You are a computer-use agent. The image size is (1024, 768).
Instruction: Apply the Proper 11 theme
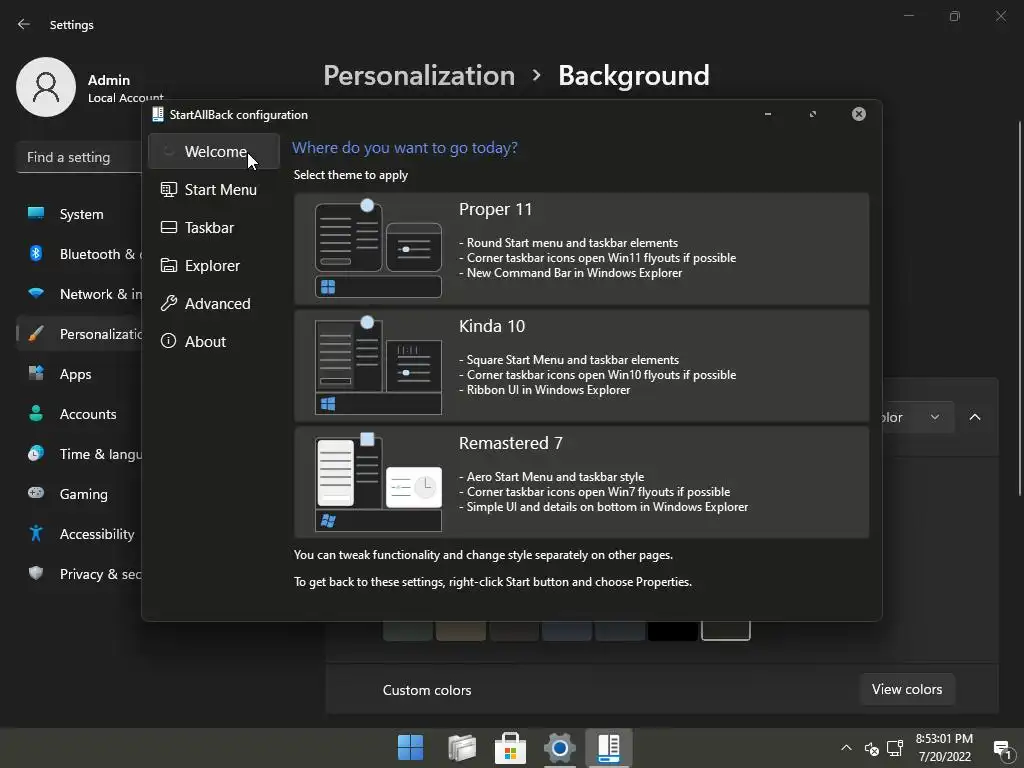tap(581, 249)
